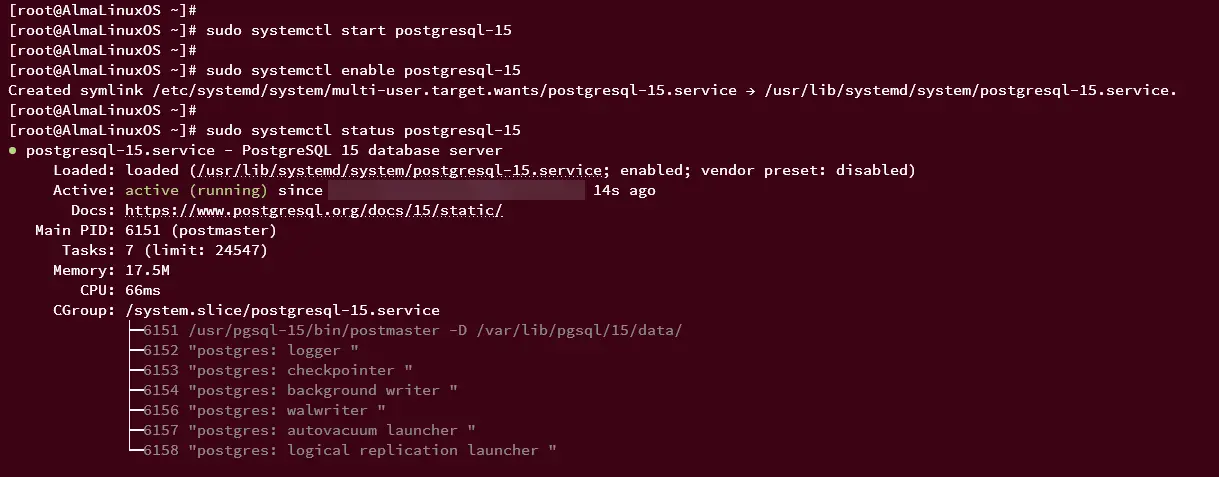Click the green status dot before postgresql-15.service
The width and height of the screenshot is (1219, 477).
click(13, 150)
